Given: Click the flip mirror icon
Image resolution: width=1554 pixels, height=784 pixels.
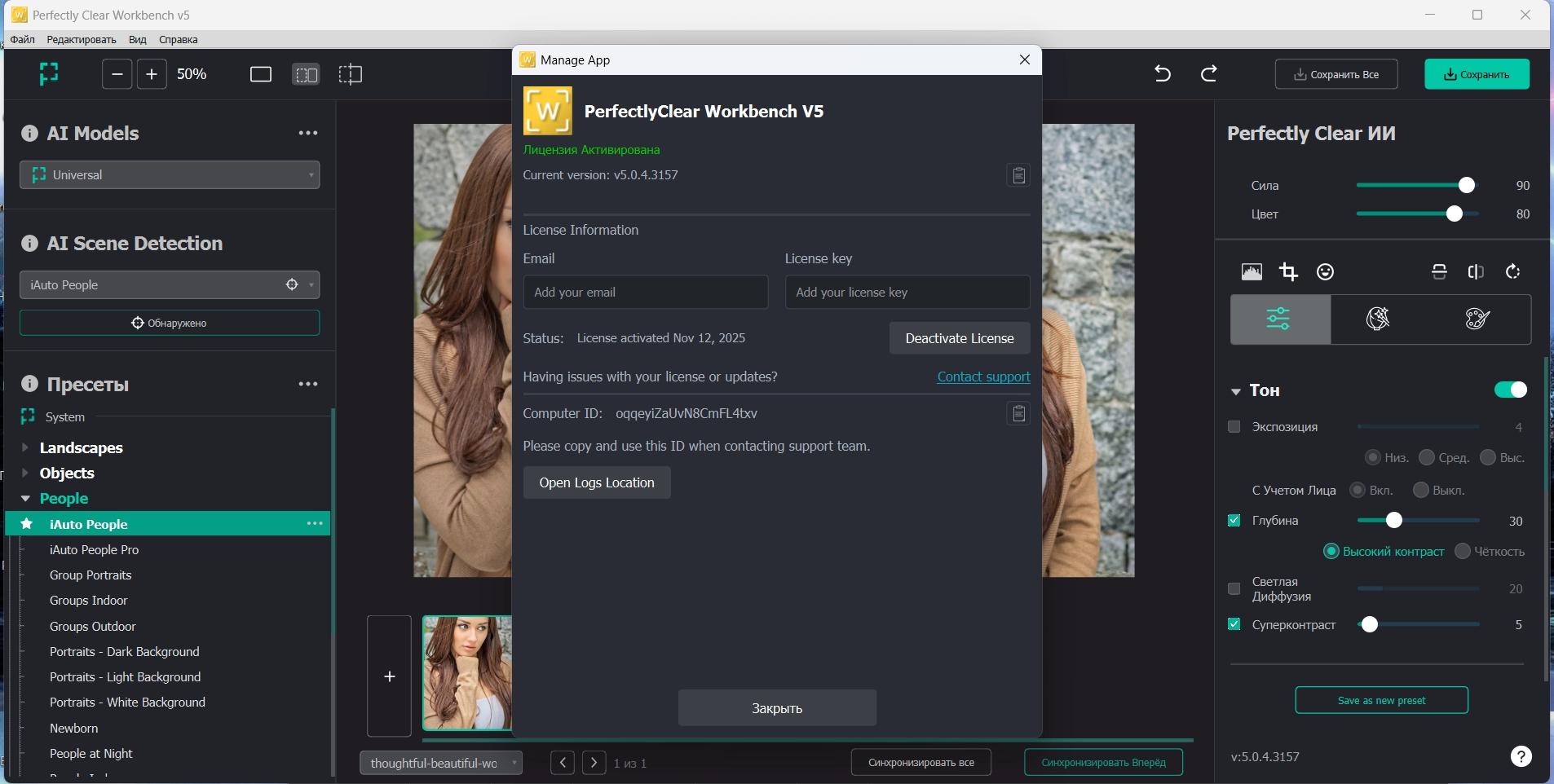Looking at the screenshot, I should point(1476,272).
